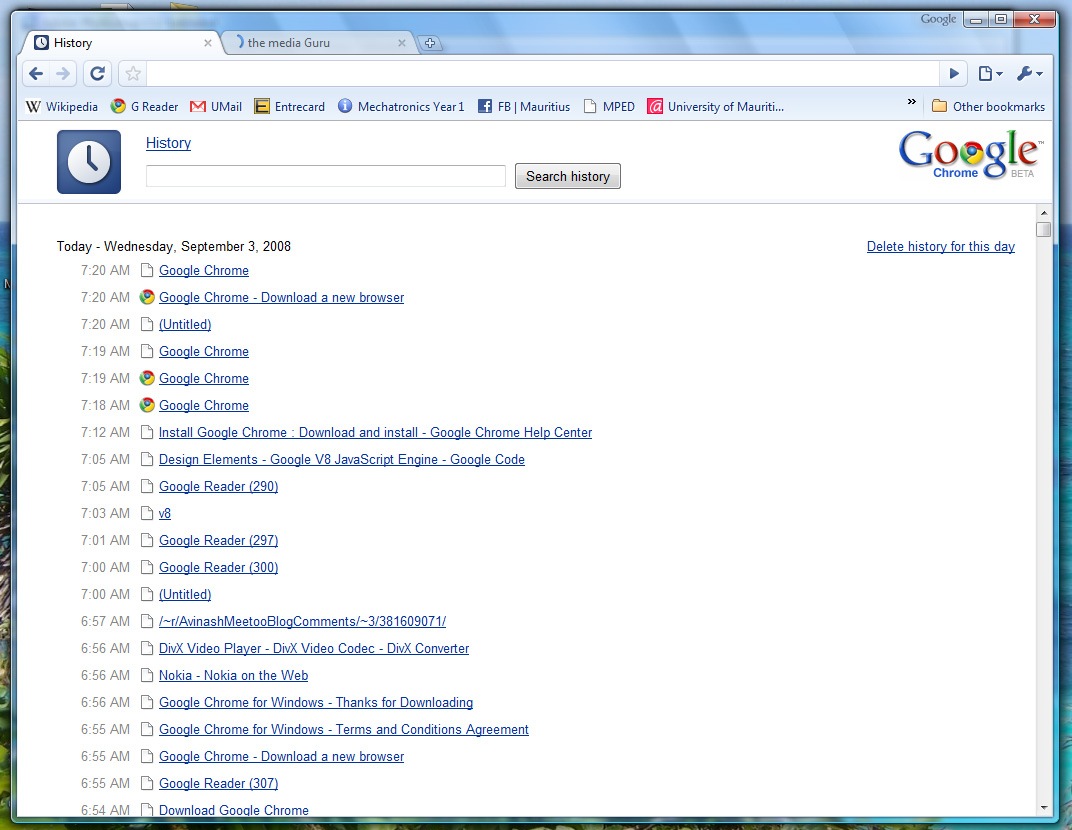The height and width of the screenshot is (830, 1072).
Task: Open 7:20 AM Download a new browser entry
Action: pos(281,297)
